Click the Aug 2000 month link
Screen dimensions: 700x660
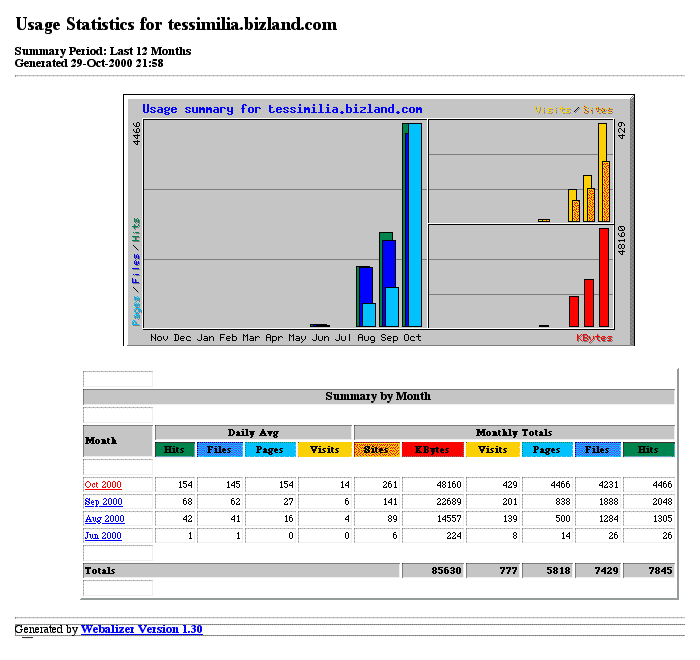[104, 519]
